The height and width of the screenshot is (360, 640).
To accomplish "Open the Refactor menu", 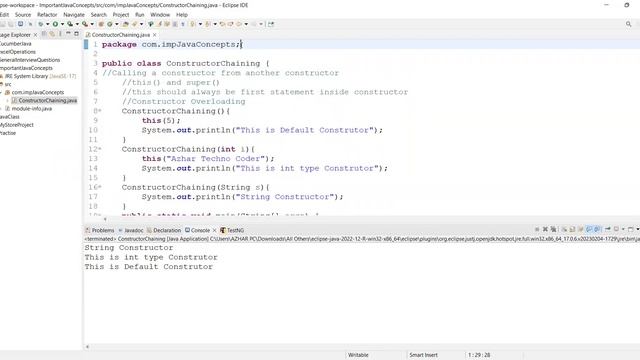I will point(47,15).
